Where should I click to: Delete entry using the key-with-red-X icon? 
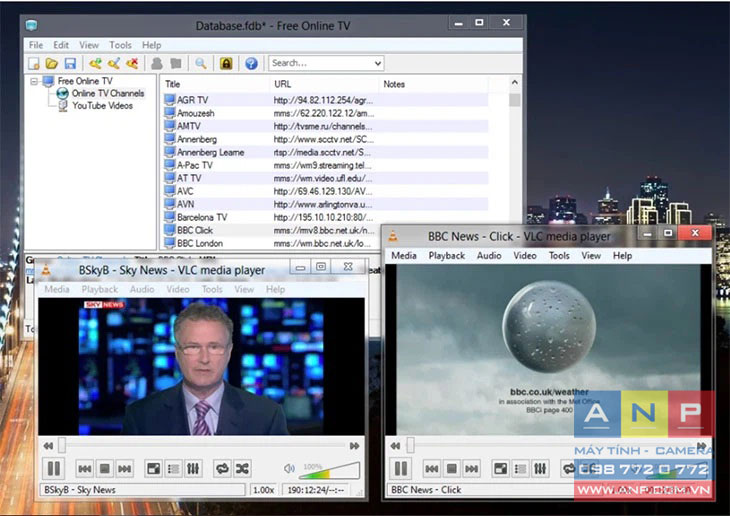(132, 63)
